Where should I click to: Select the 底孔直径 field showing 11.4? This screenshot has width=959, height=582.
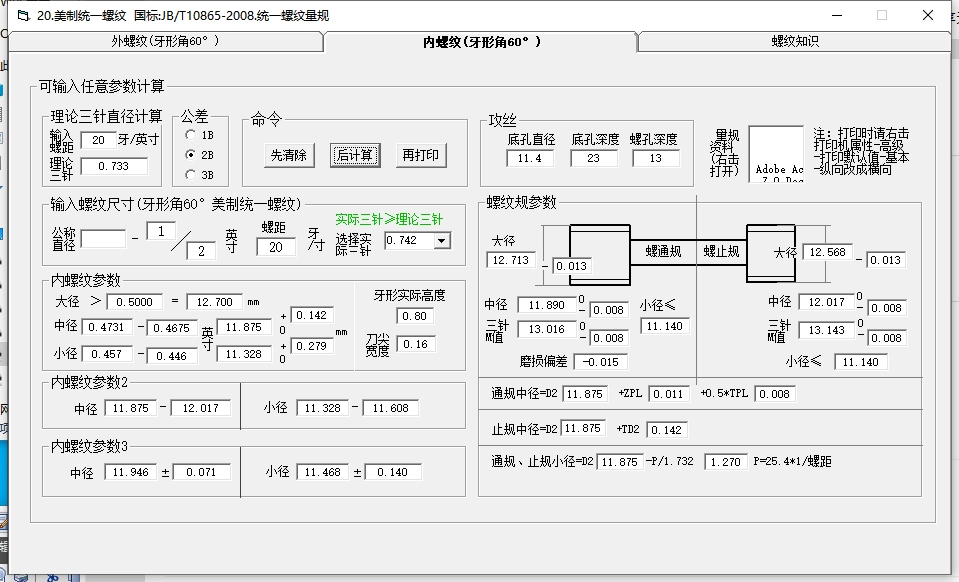tap(530, 158)
